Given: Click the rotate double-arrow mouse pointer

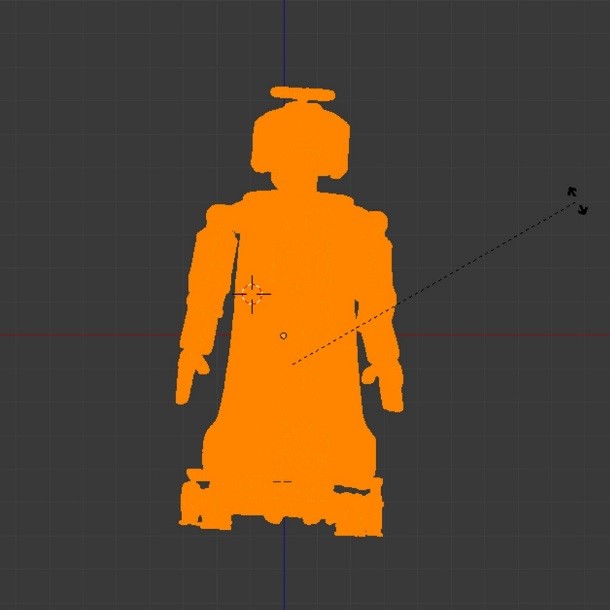Looking at the screenshot, I should coord(577,201).
